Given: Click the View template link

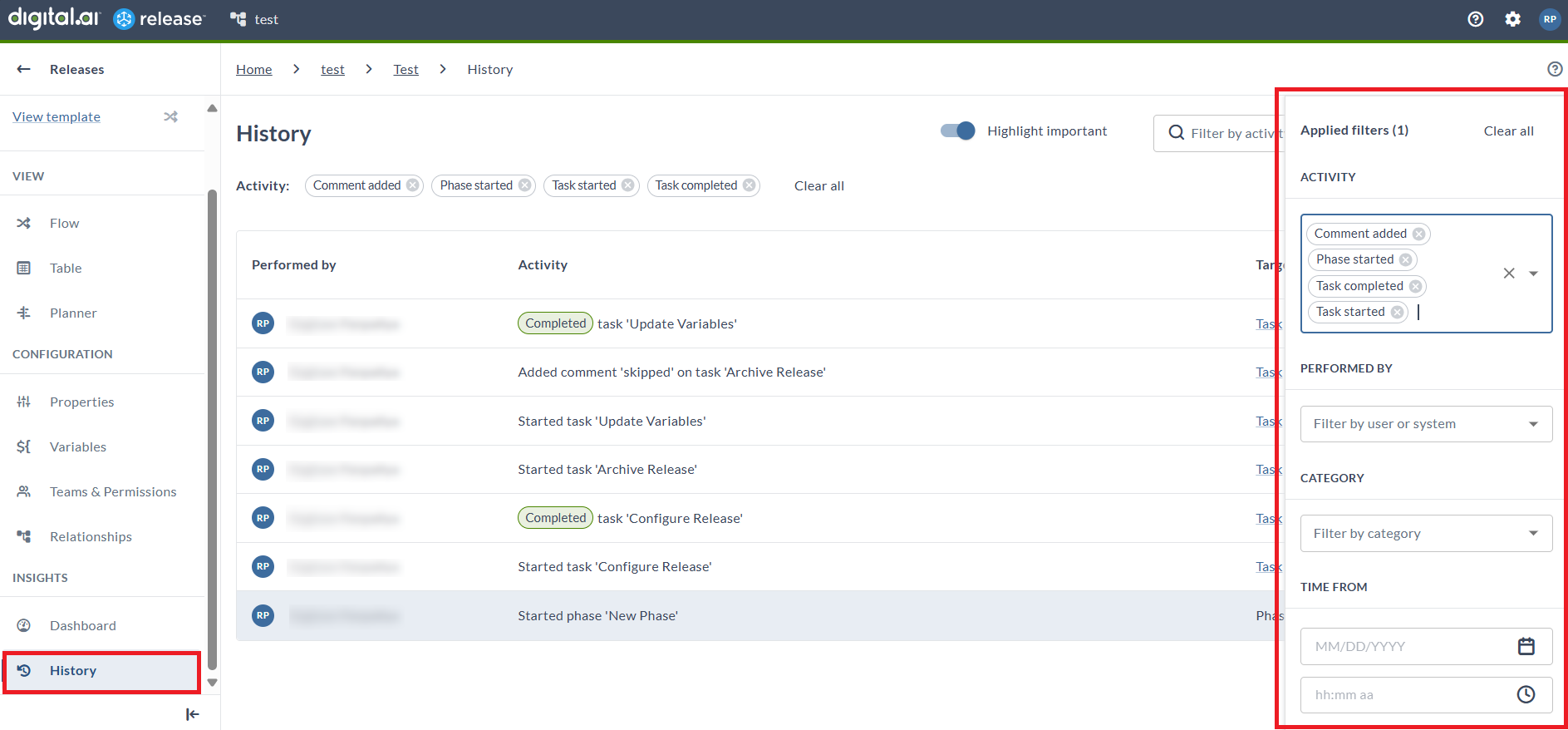Looking at the screenshot, I should pyautogui.click(x=57, y=116).
